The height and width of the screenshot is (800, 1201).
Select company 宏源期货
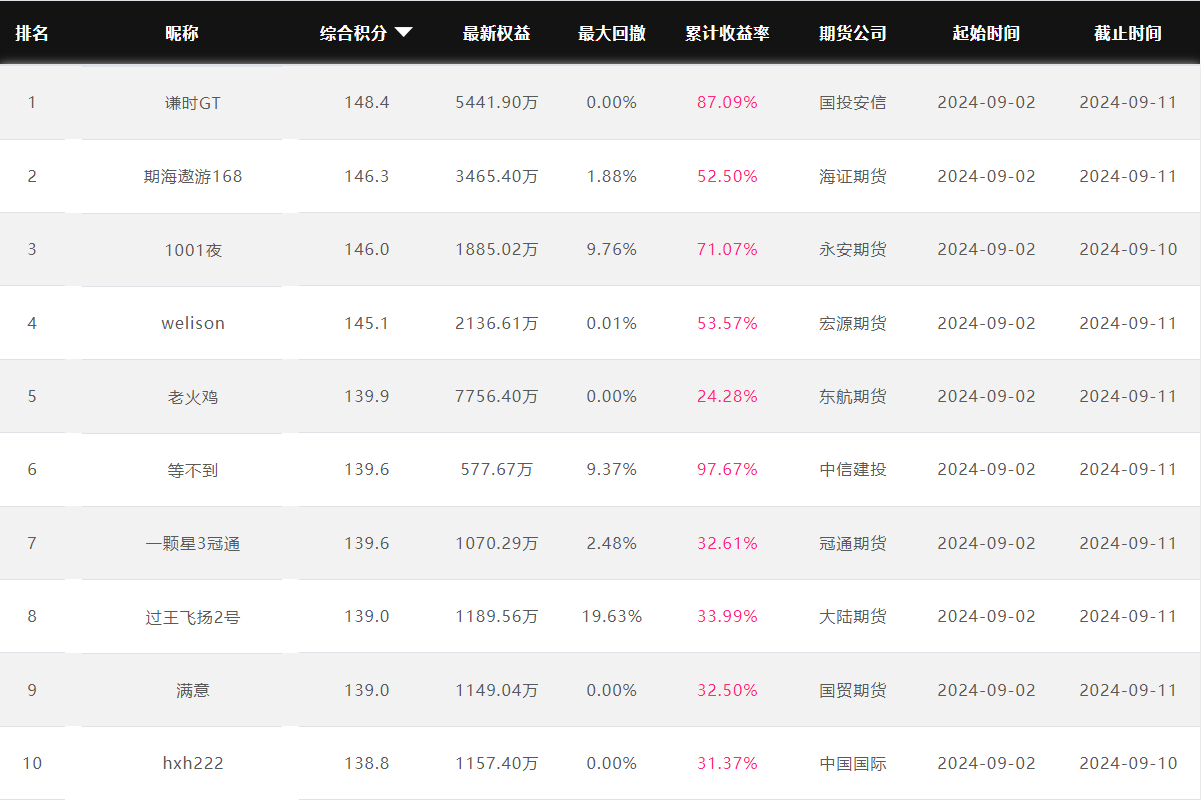tap(853, 323)
